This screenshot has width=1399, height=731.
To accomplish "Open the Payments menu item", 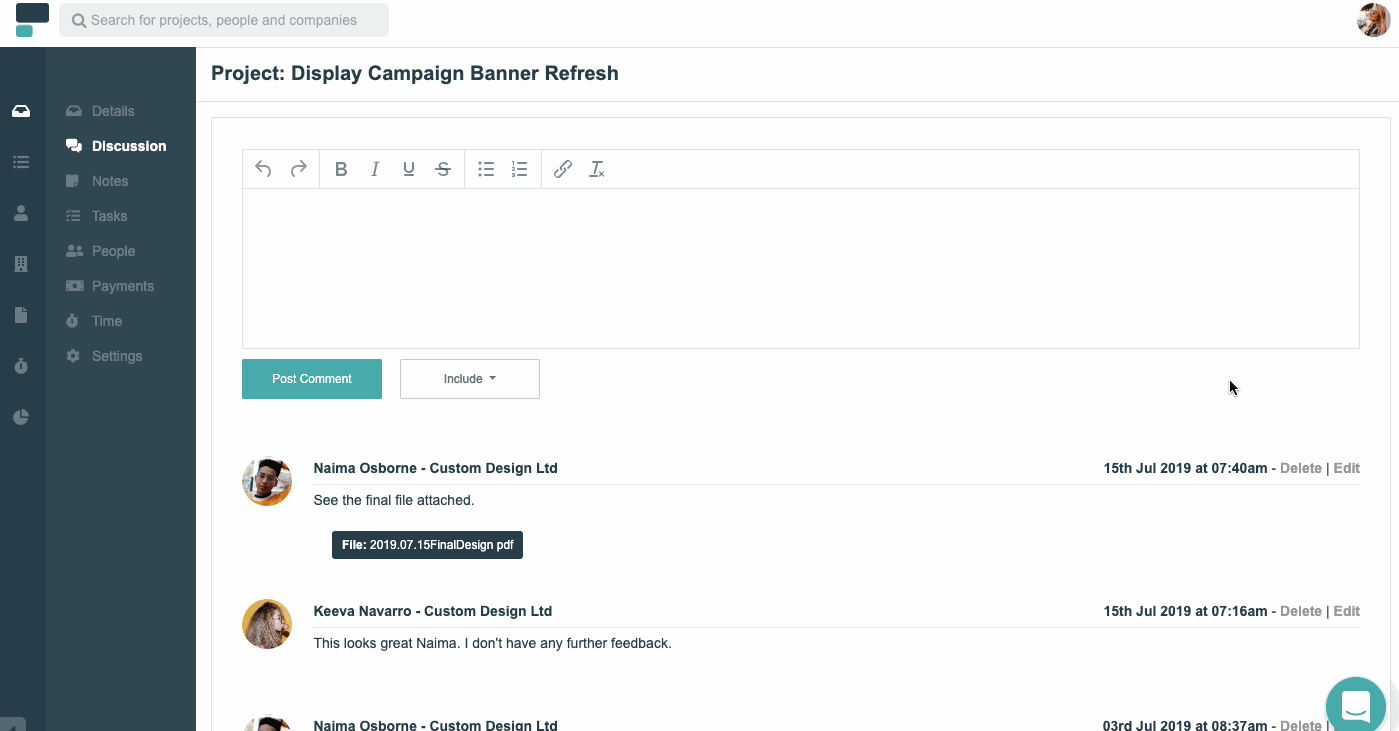I will 109,286.
